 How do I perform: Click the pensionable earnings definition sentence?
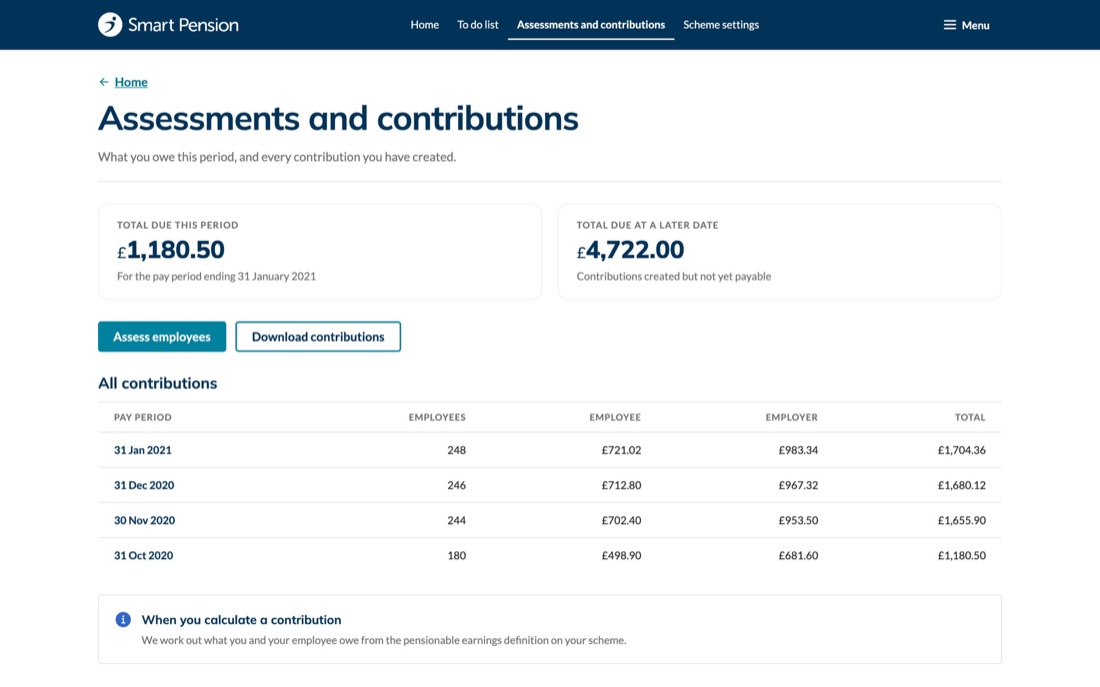(x=384, y=640)
